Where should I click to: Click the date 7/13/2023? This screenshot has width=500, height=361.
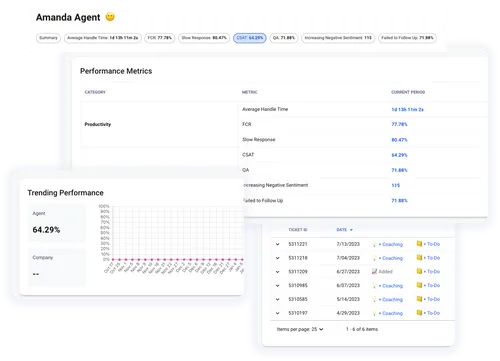click(x=348, y=244)
